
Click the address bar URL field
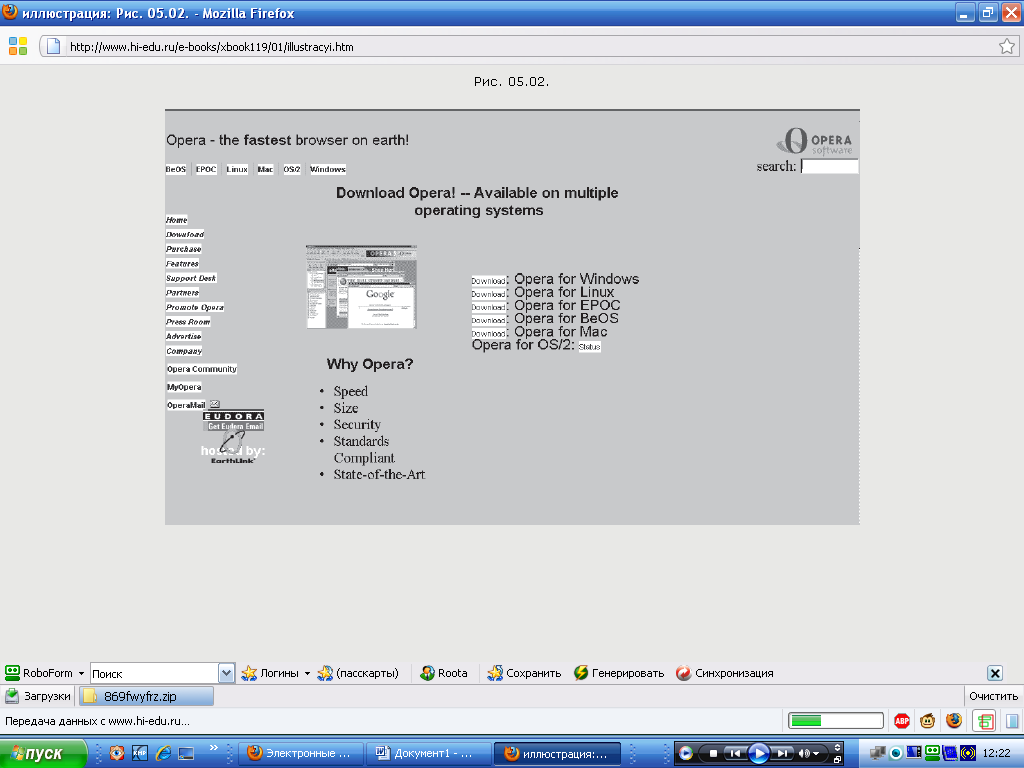pyautogui.click(x=529, y=46)
